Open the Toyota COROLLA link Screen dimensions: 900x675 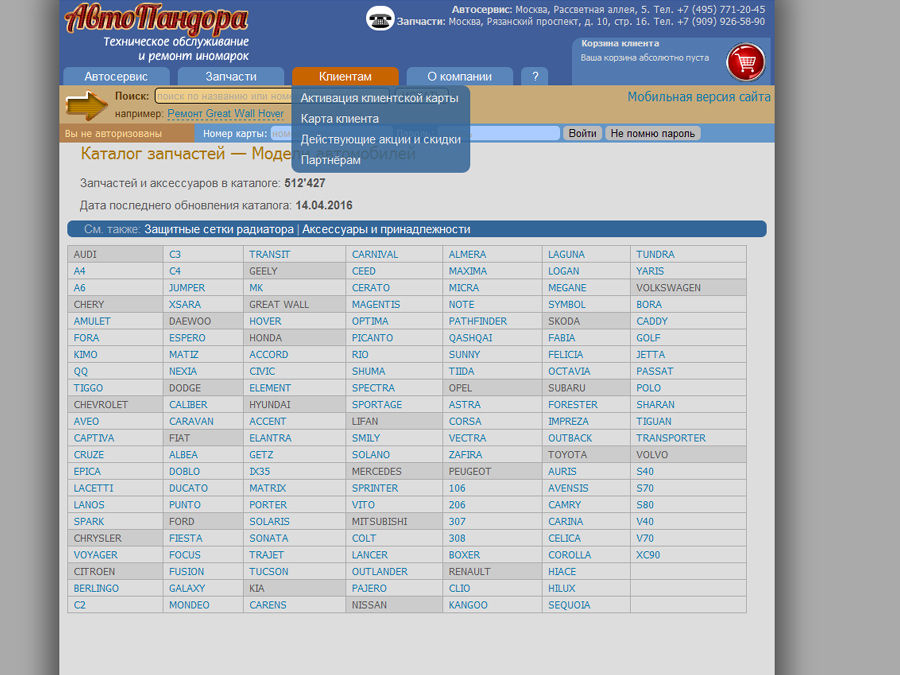569,555
